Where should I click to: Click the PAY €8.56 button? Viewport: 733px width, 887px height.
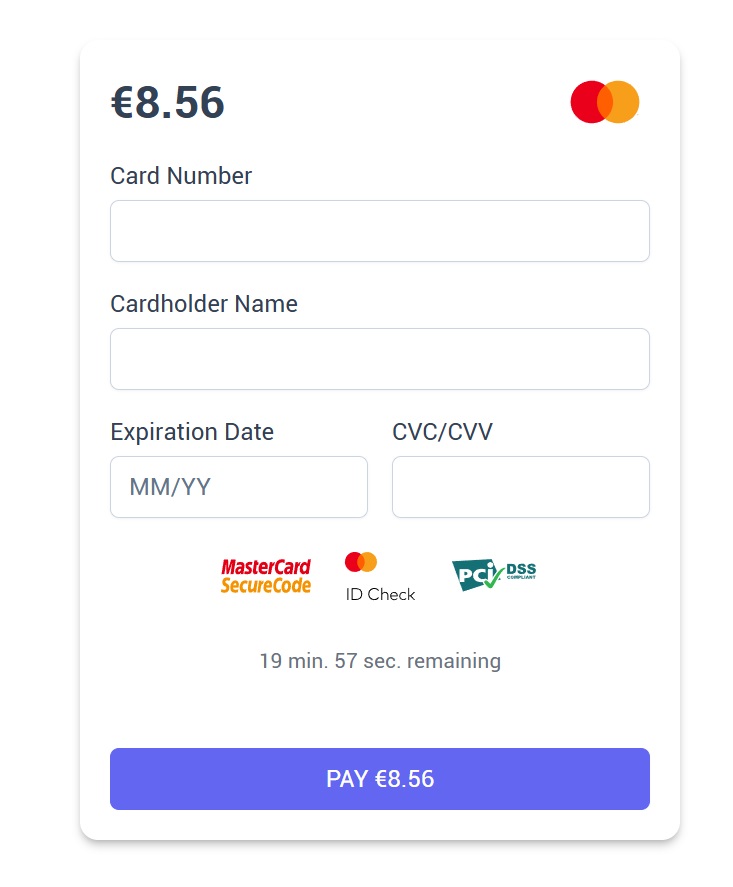(380, 779)
